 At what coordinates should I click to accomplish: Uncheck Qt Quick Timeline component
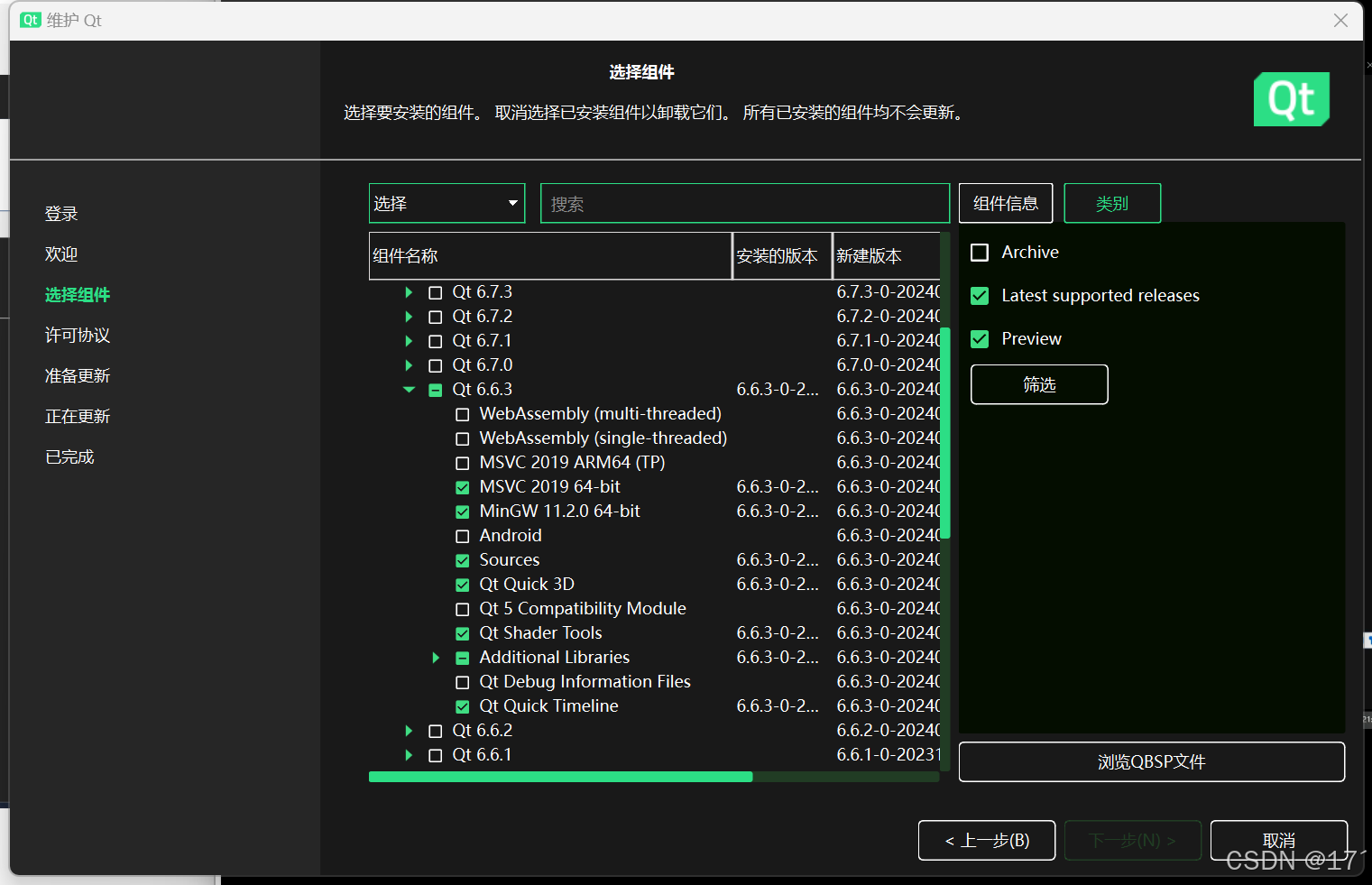(x=463, y=706)
